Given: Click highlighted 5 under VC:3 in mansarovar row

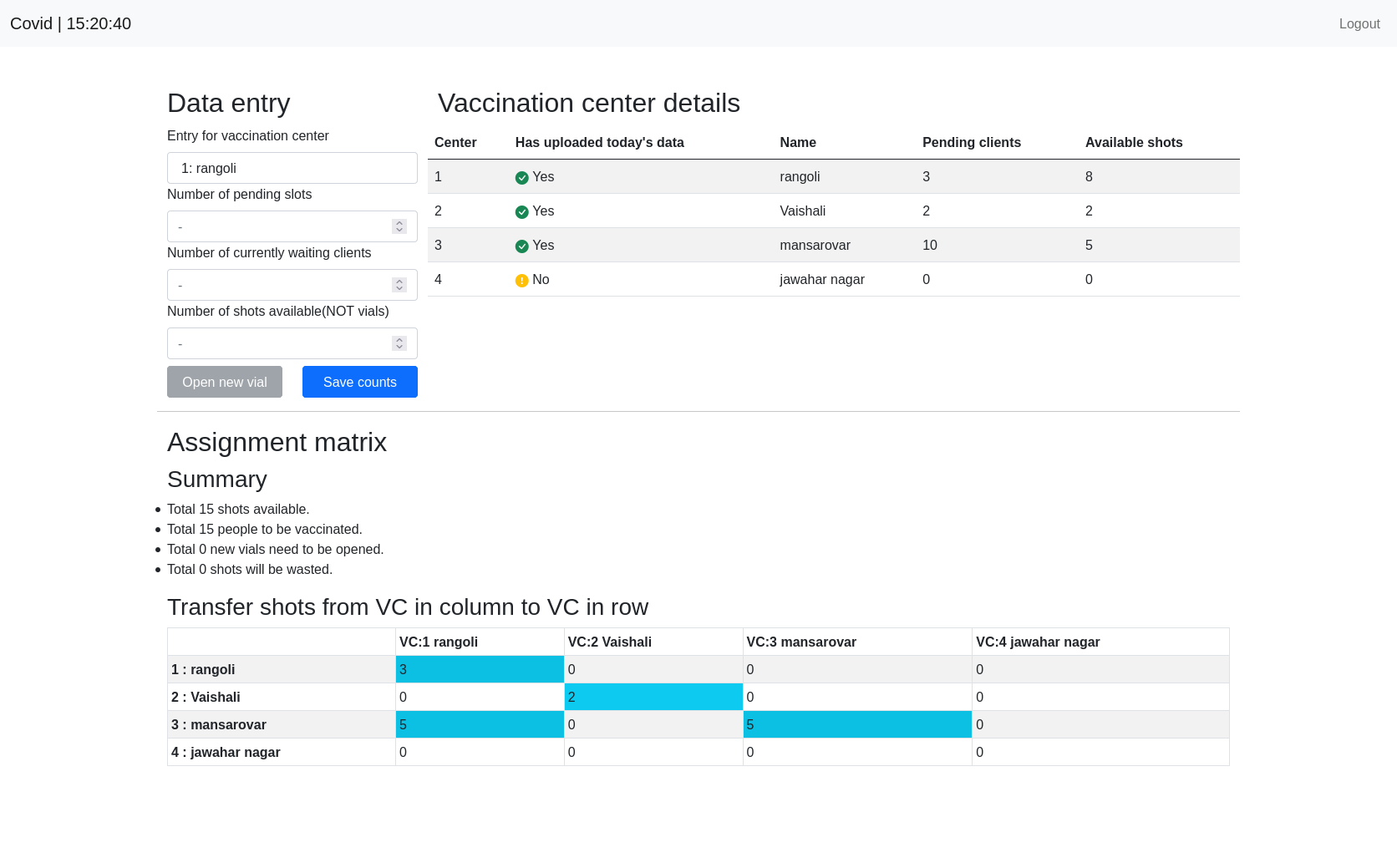Looking at the screenshot, I should tap(857, 724).
